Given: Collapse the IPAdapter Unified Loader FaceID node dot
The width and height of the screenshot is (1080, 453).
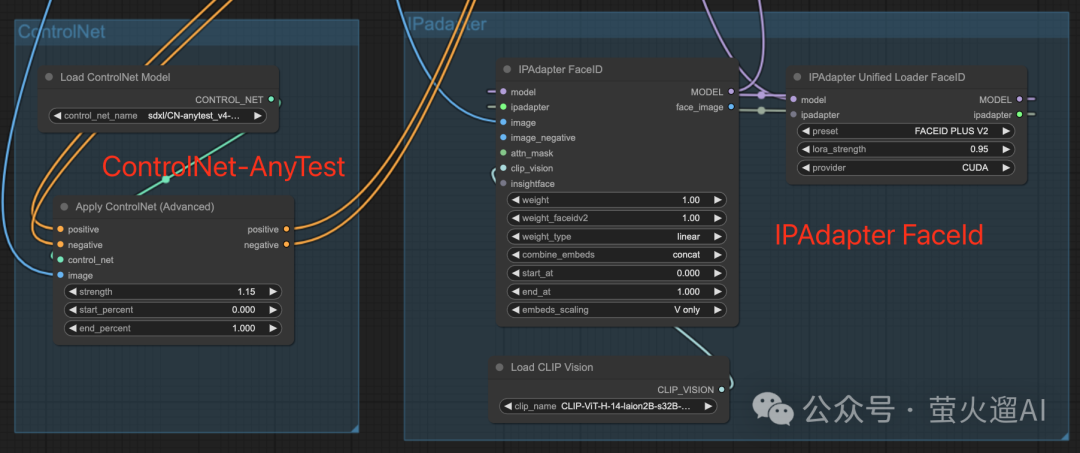Looking at the screenshot, I should (798, 77).
